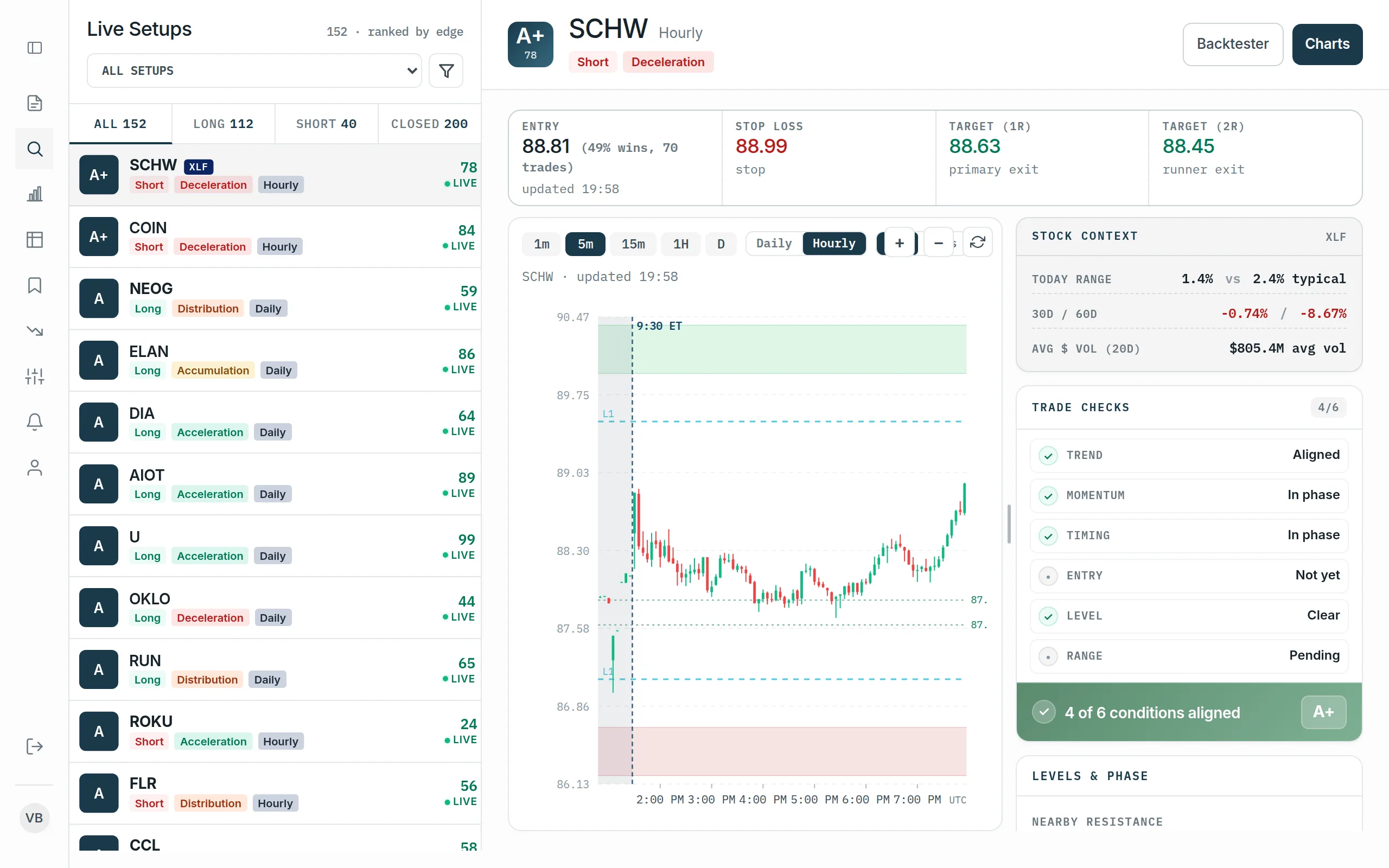This screenshot has height=868, width=1389.
Task: Click the Target 2R value 88.45
Action: 1188,146
